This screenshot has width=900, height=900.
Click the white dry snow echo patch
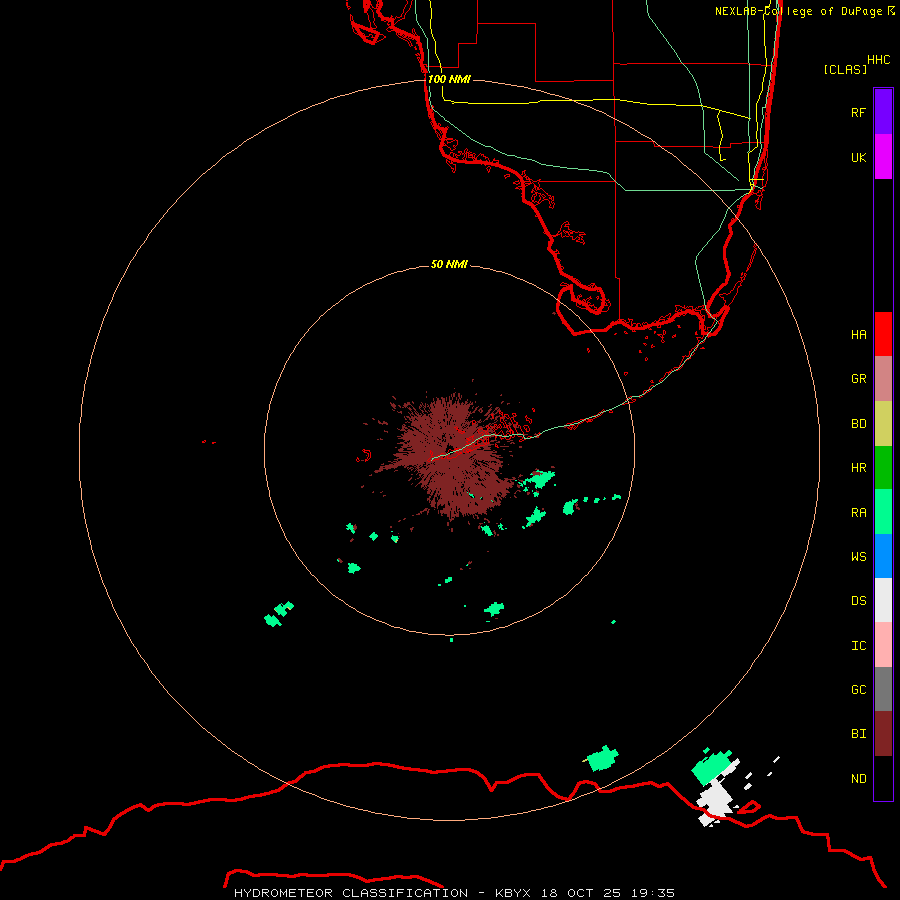point(715,802)
